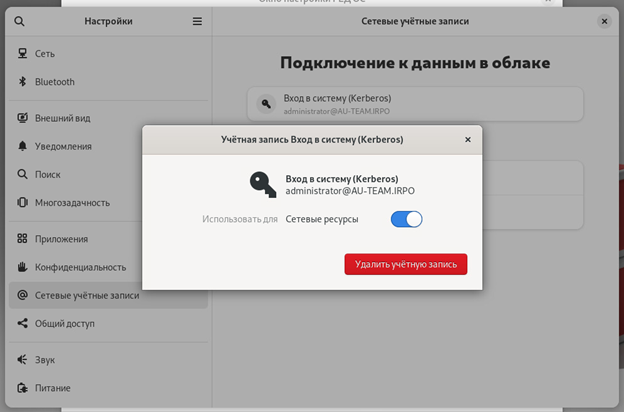Open the Питание power settings
This screenshot has height=412, width=624.
coord(53,387)
